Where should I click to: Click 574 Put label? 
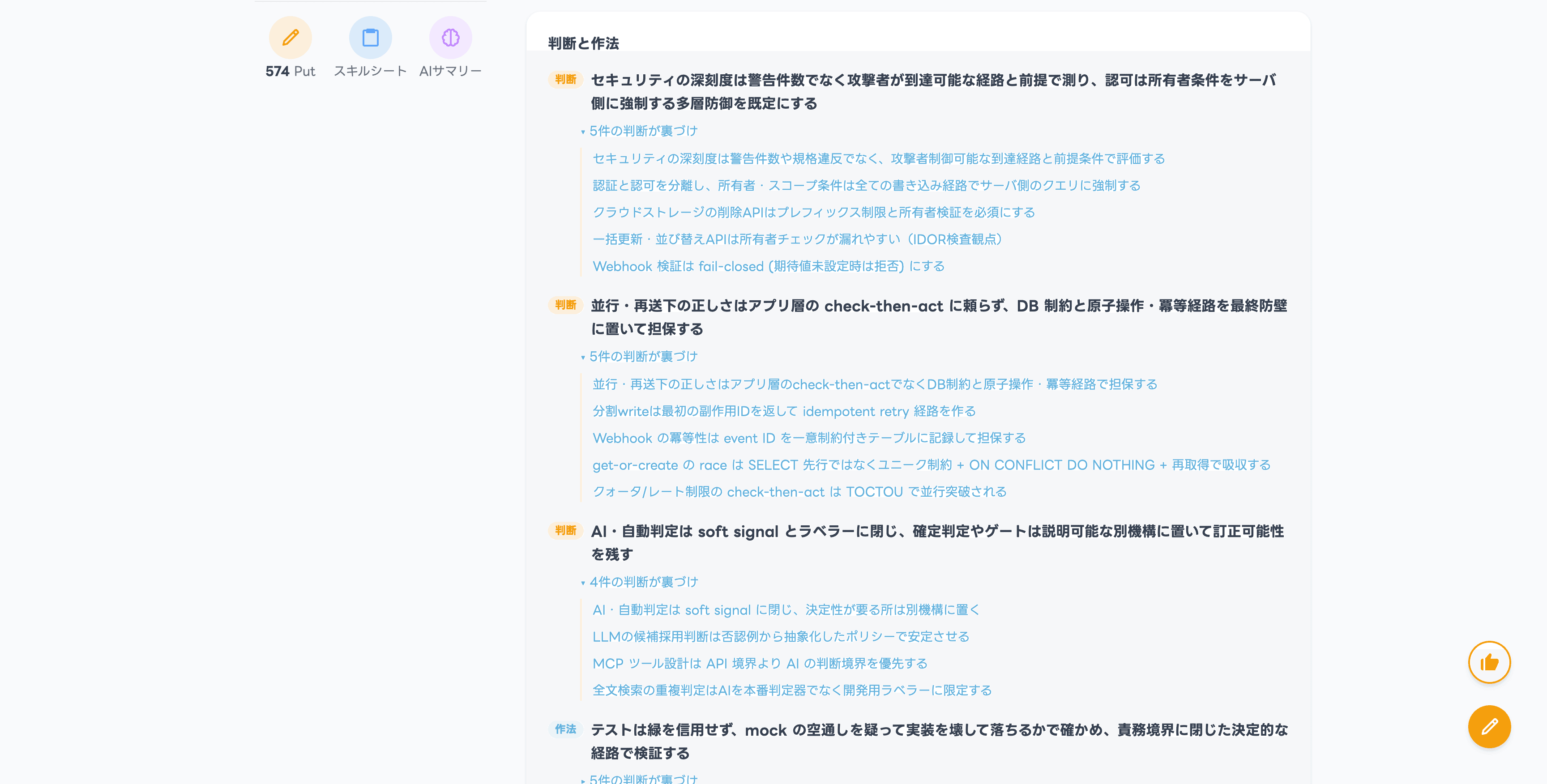[290, 71]
